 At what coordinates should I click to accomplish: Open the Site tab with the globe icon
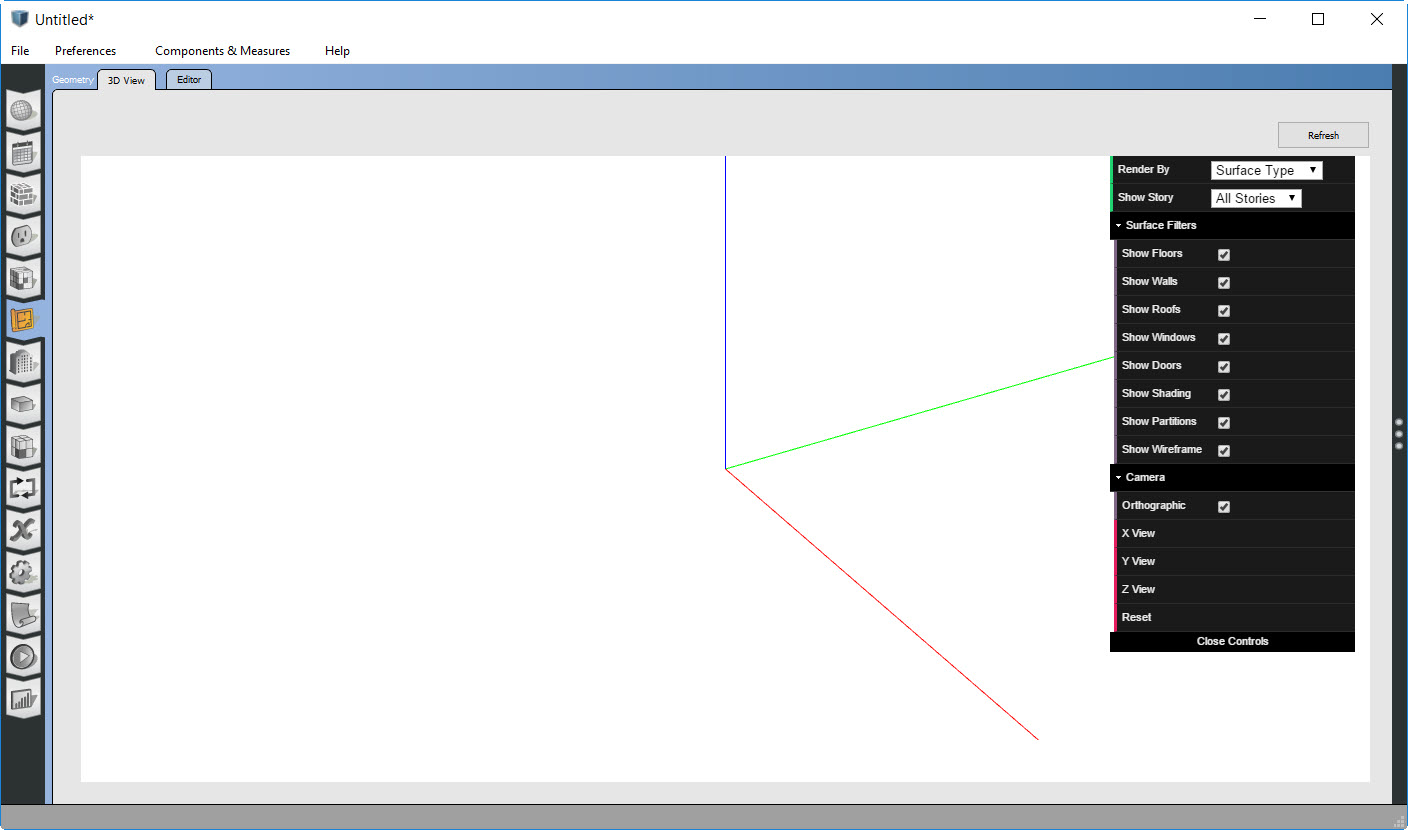[23, 111]
